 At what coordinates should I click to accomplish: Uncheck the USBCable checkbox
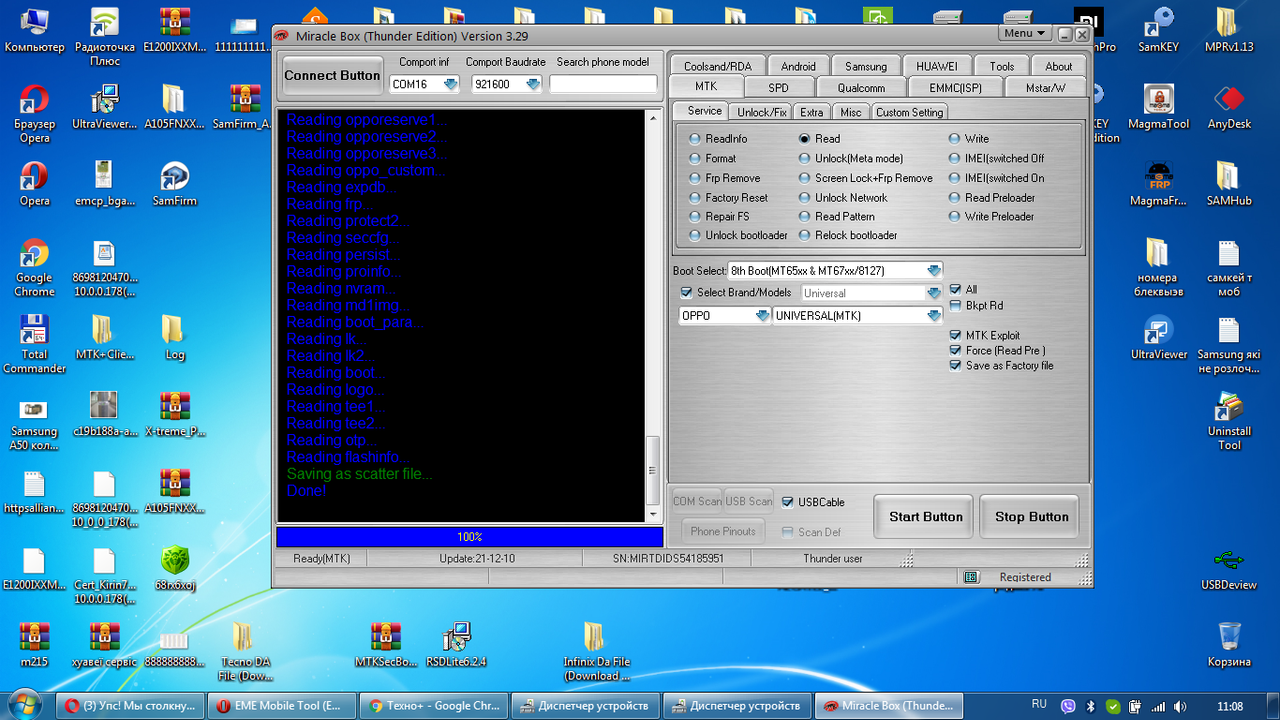(788, 502)
